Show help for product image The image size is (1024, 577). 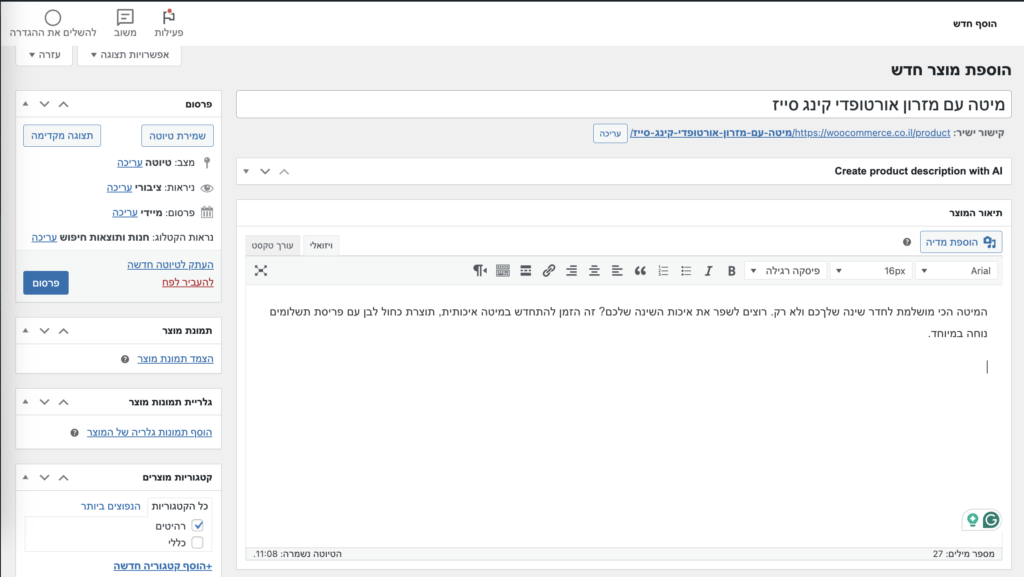point(125,359)
